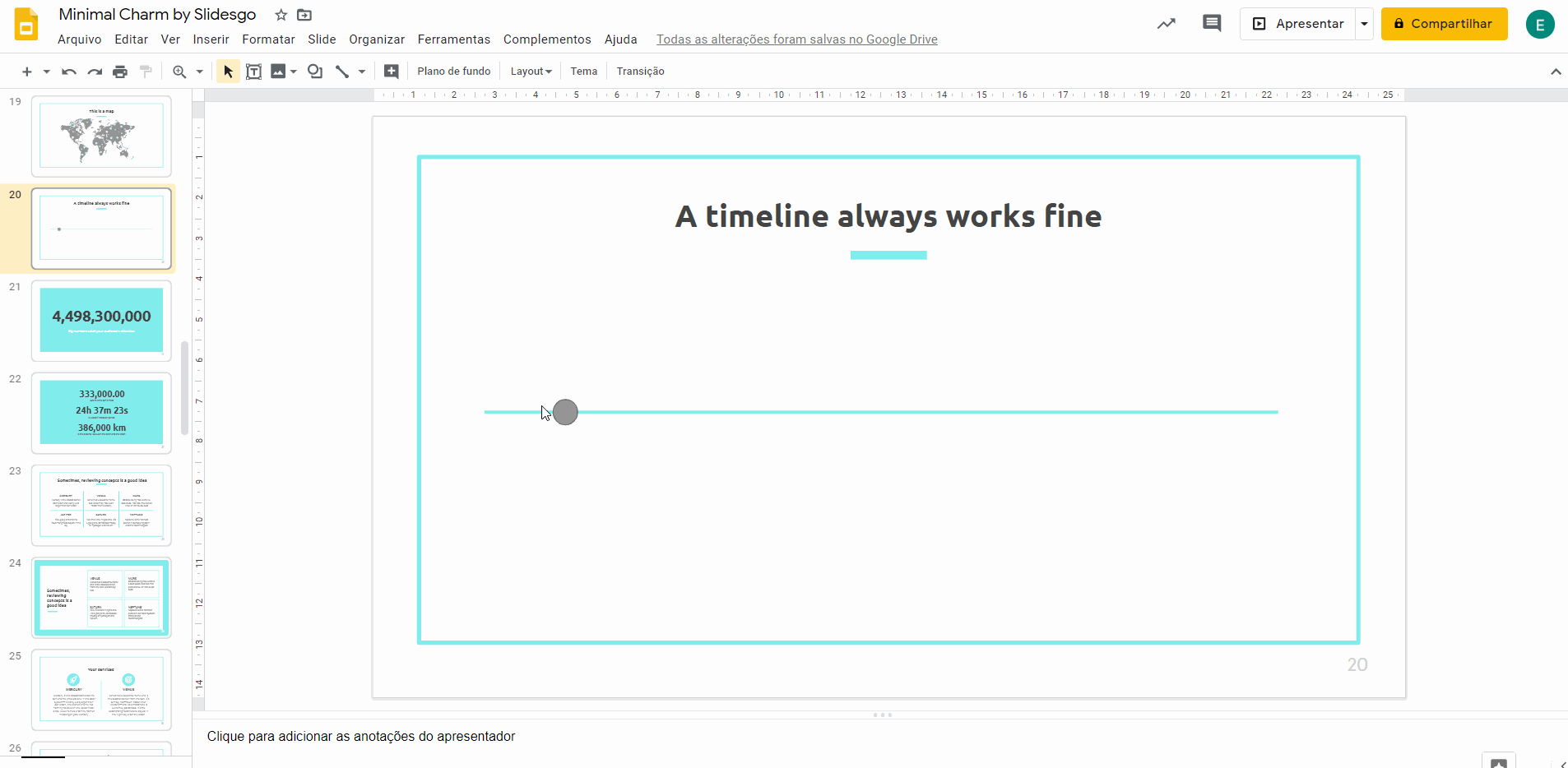Image resolution: width=1568 pixels, height=768 pixels.
Task: Open the Organizar menu
Action: (377, 39)
